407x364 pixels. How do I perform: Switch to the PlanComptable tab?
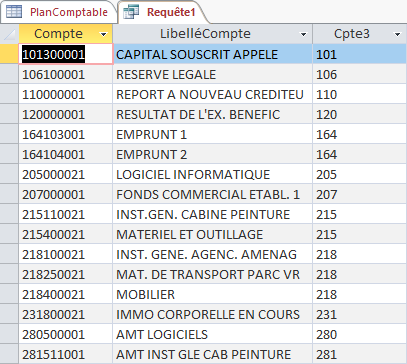(58, 12)
